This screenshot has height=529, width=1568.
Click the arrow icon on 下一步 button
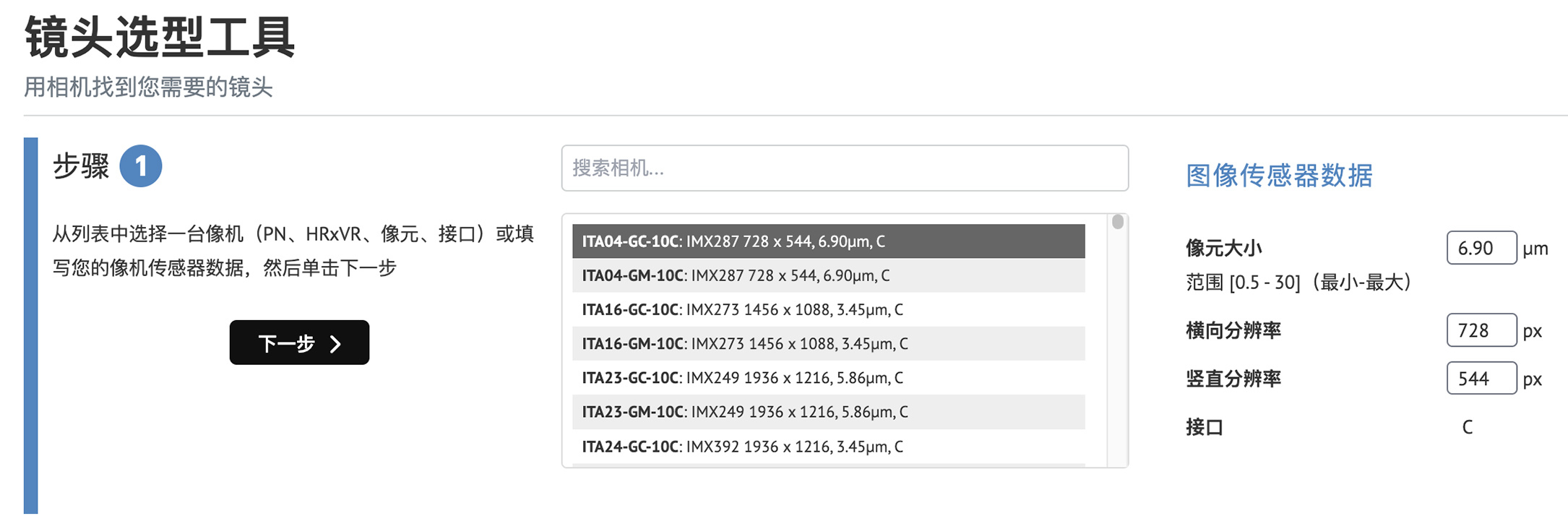coord(336,343)
